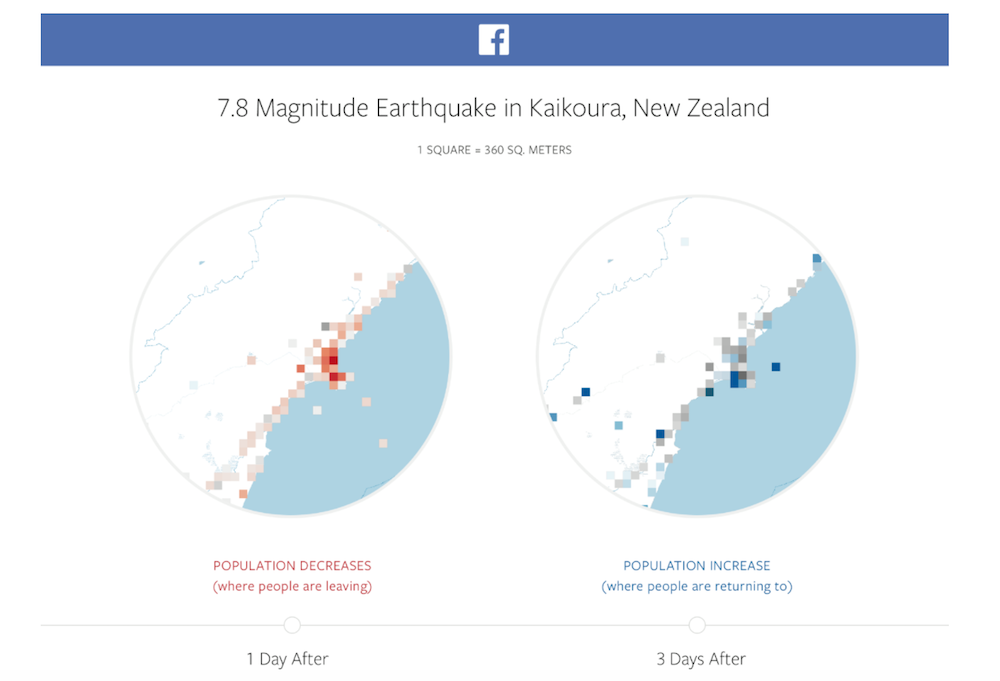Click the faint blue square near right map's top
Viewport: 1000px width, 681px height.
pyautogui.click(x=684, y=242)
